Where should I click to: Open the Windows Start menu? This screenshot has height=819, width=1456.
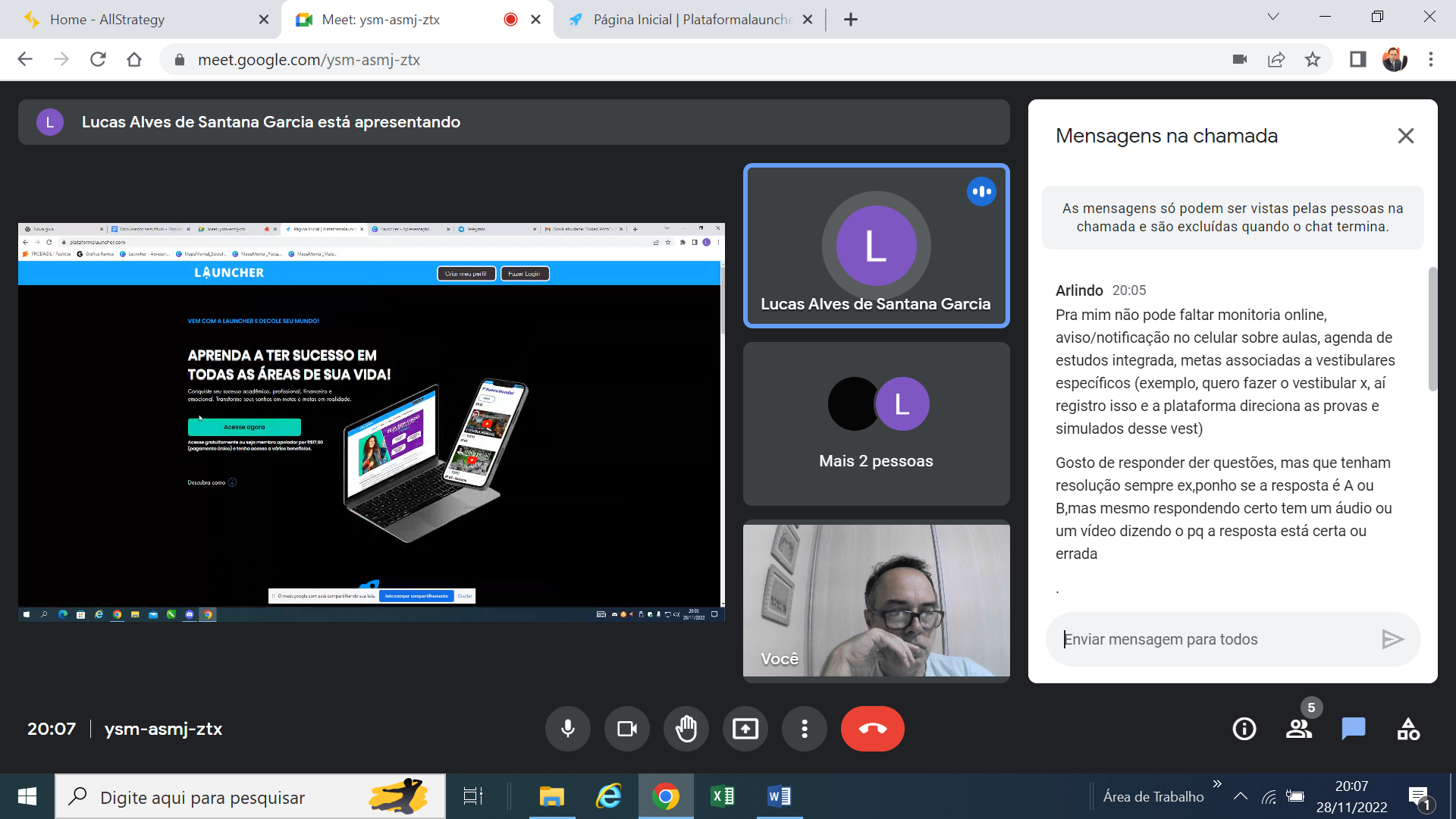[27, 796]
